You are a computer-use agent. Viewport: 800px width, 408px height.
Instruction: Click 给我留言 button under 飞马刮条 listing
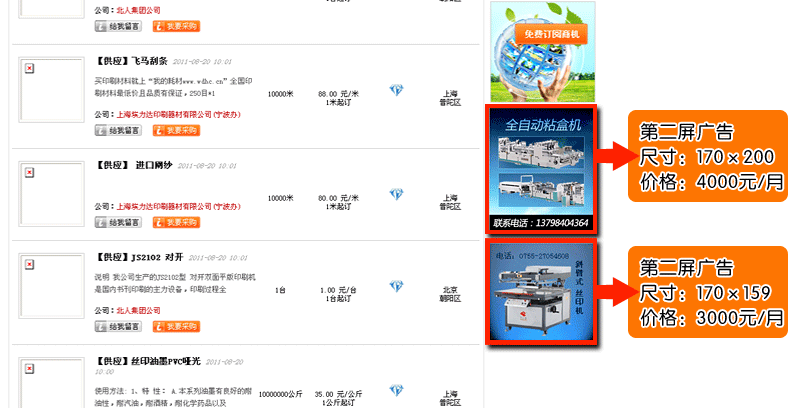(x=118, y=131)
